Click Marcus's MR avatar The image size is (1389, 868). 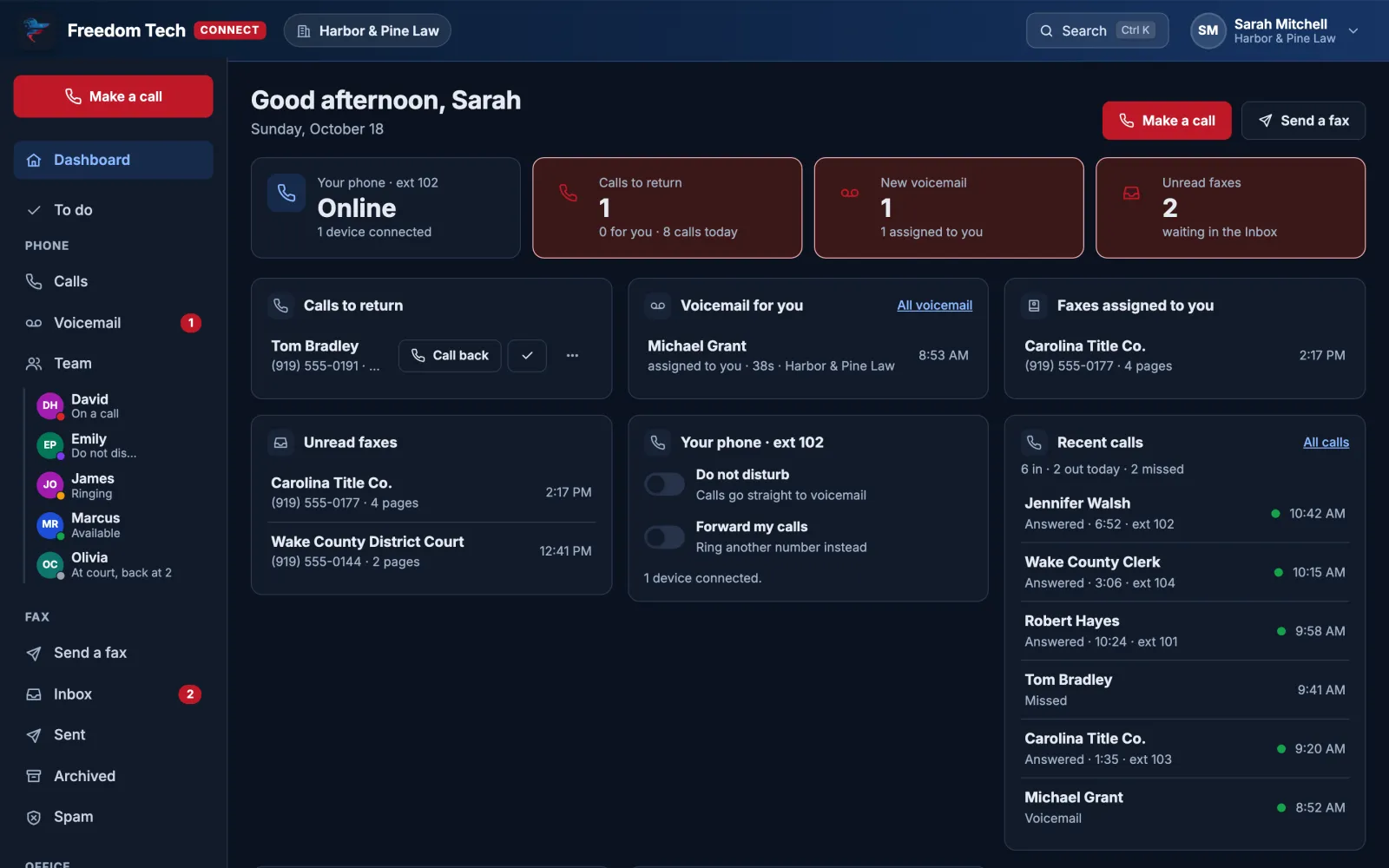50,524
